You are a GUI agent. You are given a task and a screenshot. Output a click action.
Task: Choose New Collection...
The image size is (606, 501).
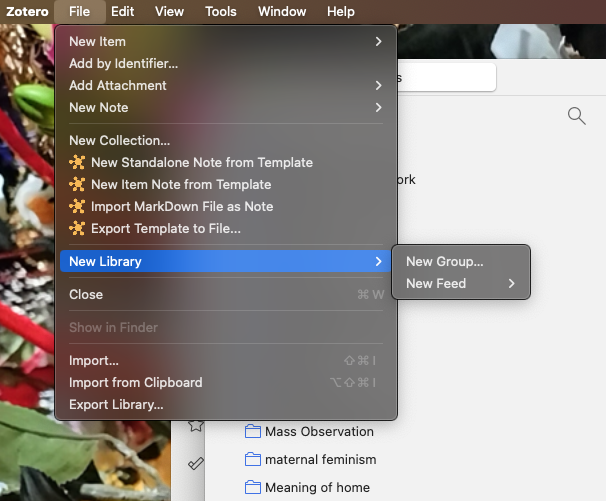[225, 140]
